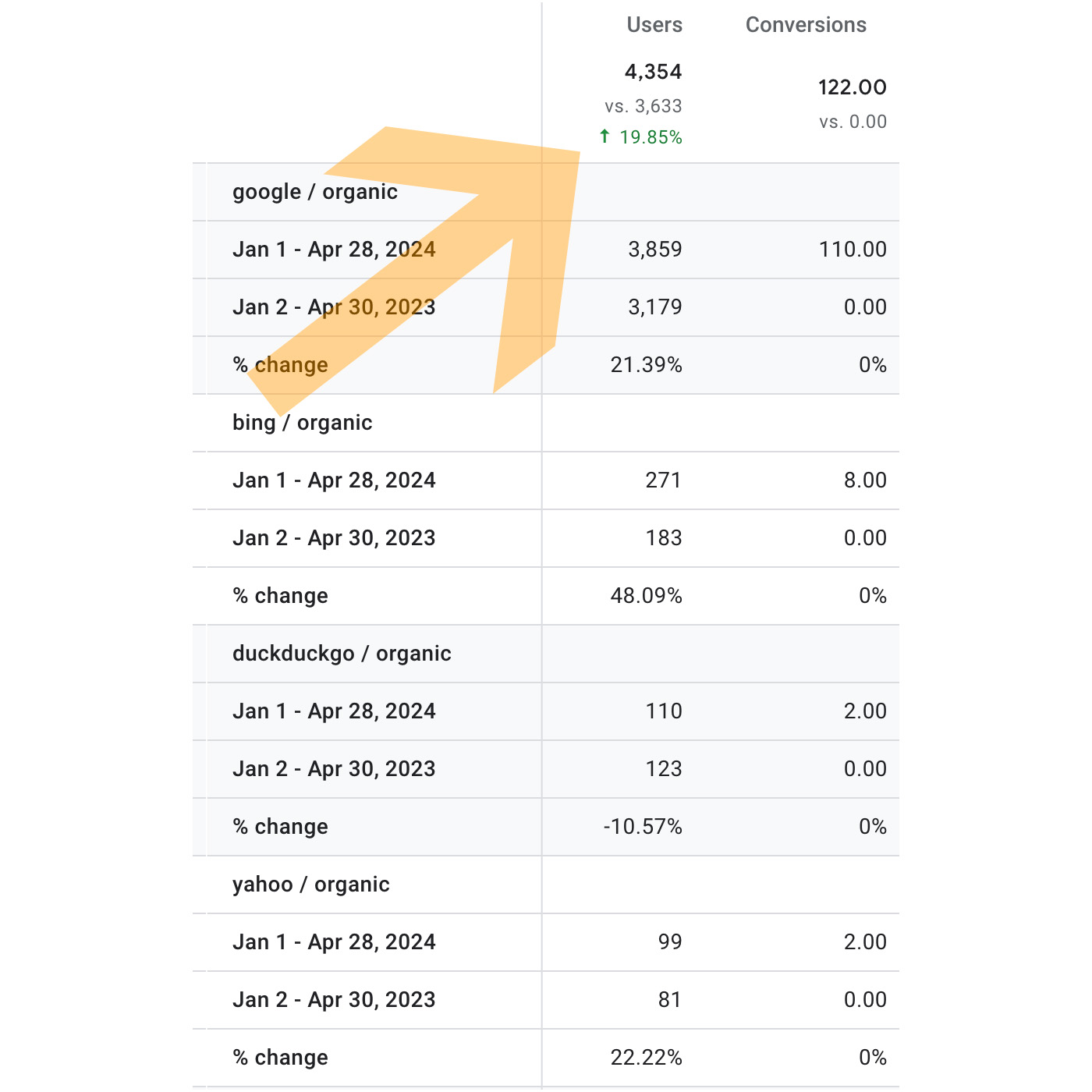Select the bing / organic row

(x=303, y=423)
